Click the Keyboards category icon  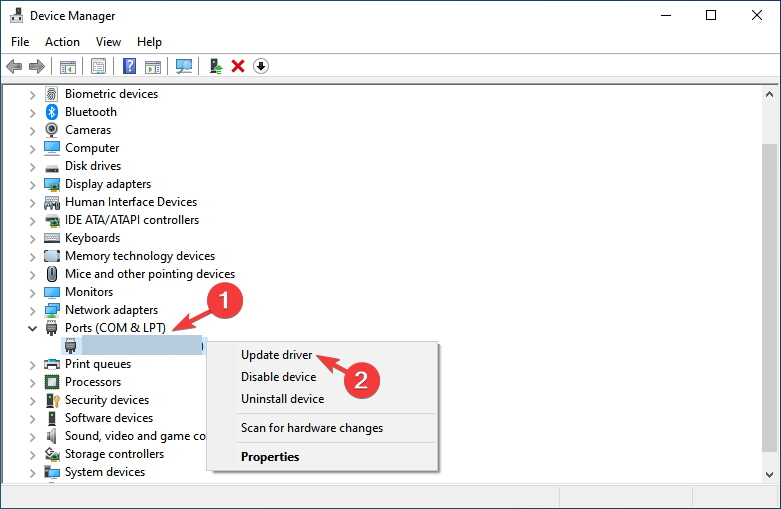[52, 238]
